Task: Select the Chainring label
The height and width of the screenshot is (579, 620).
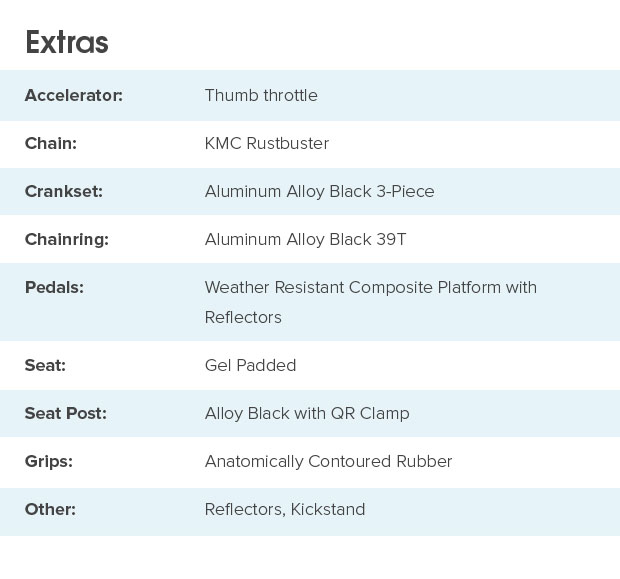Action: pyautogui.click(x=66, y=239)
